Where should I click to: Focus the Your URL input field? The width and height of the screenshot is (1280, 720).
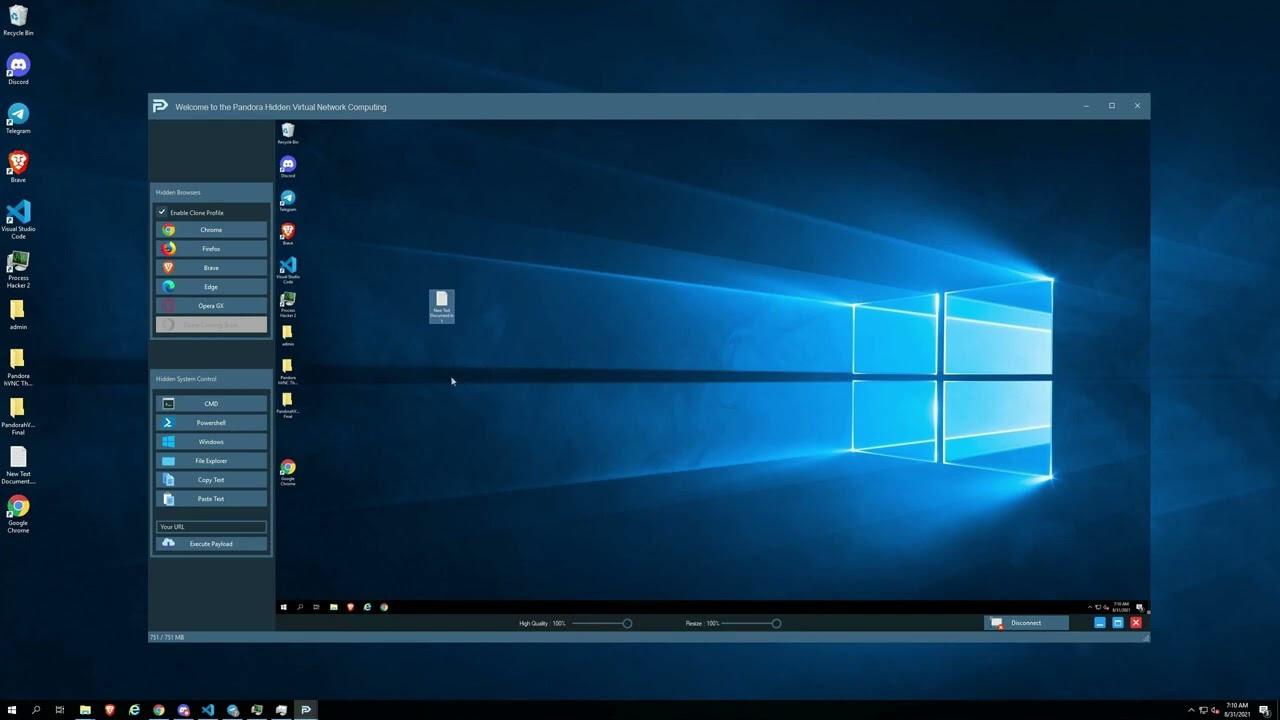click(211, 527)
